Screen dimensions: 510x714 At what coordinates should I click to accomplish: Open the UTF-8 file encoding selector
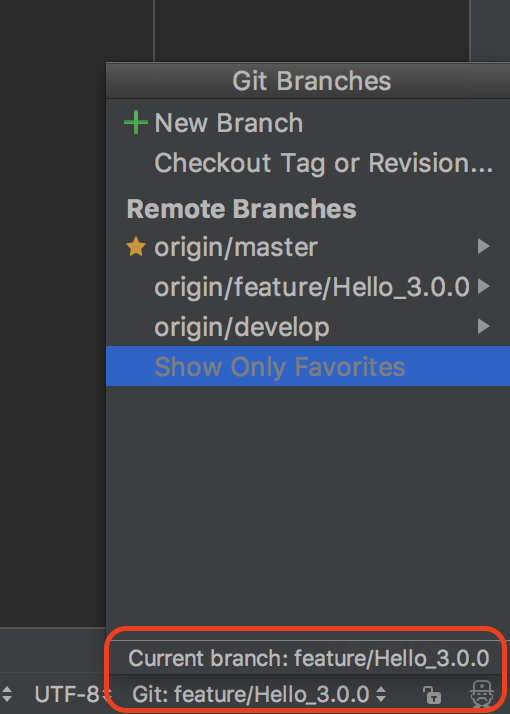coord(67,694)
